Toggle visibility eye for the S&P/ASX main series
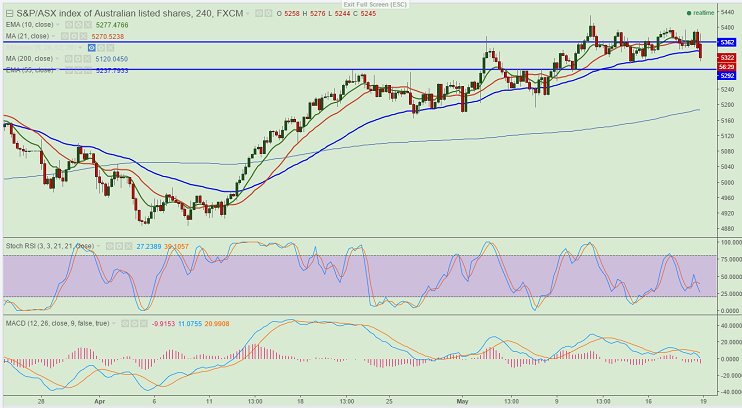 pos(259,13)
